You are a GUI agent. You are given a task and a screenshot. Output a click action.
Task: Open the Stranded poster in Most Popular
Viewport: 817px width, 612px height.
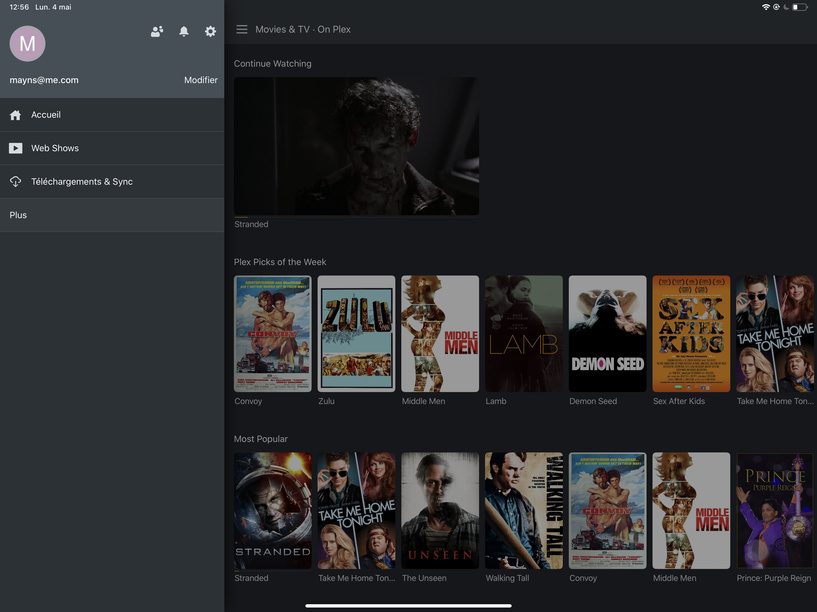273,510
